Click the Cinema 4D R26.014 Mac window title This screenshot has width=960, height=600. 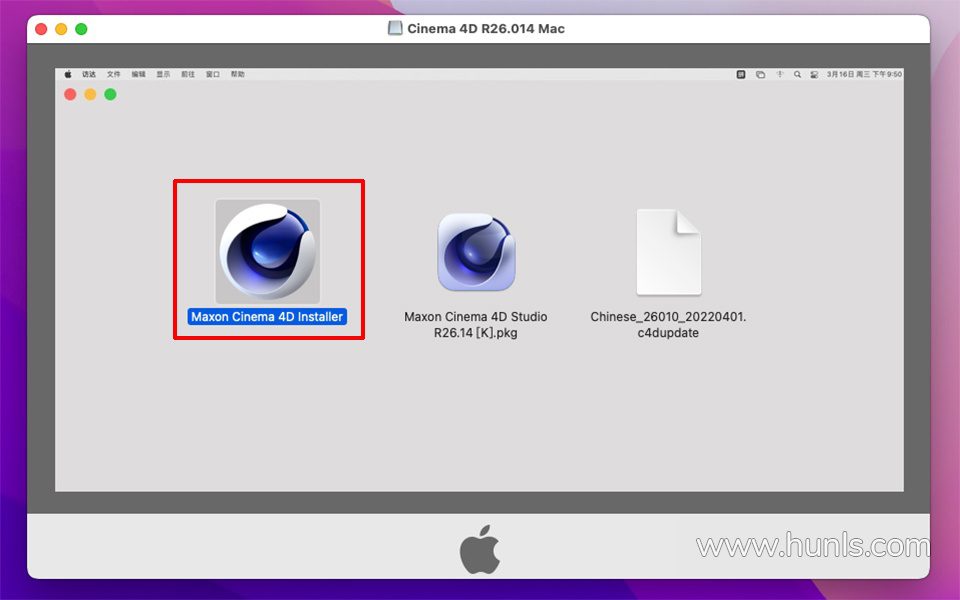click(486, 28)
